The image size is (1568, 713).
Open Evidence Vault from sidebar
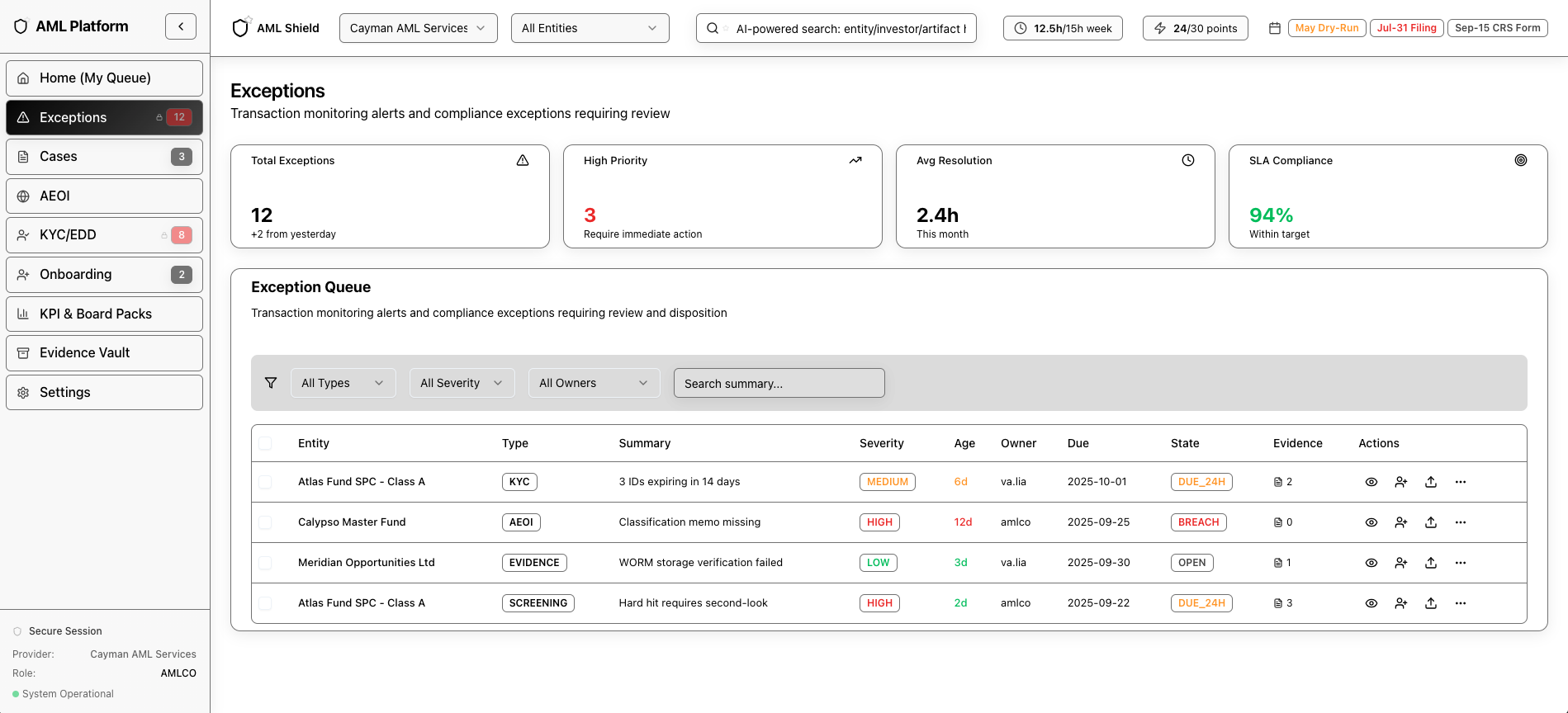(x=104, y=353)
